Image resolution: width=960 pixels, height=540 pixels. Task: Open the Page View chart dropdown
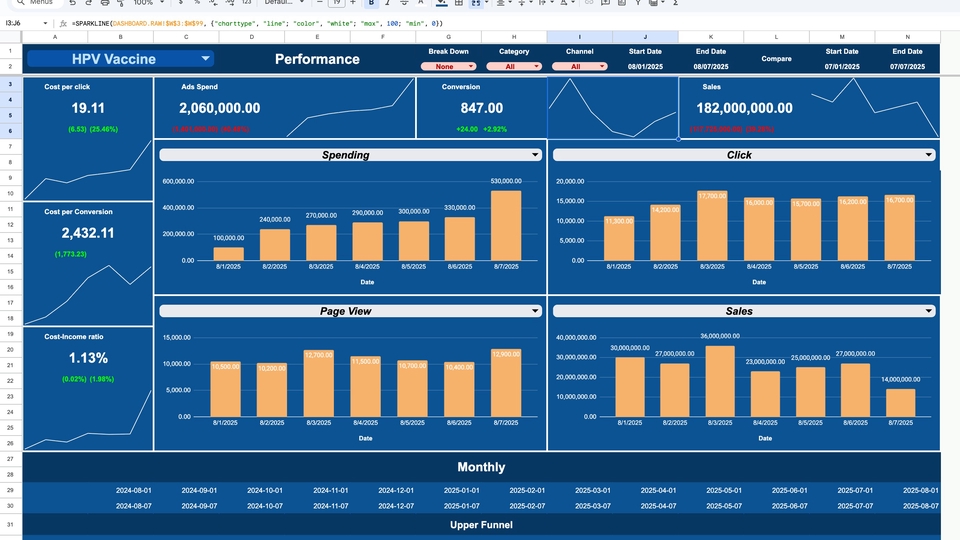coord(536,311)
